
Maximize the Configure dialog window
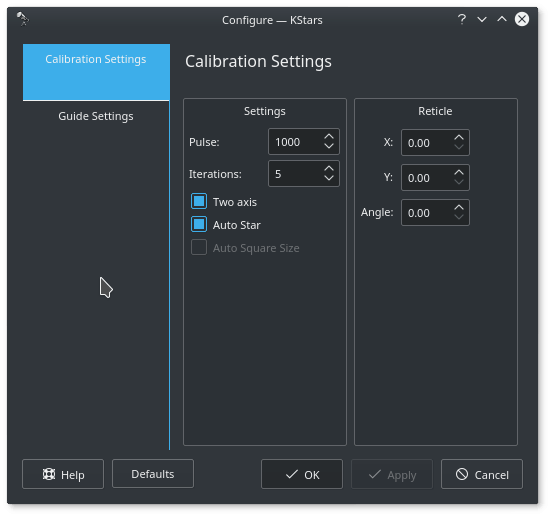click(502, 19)
